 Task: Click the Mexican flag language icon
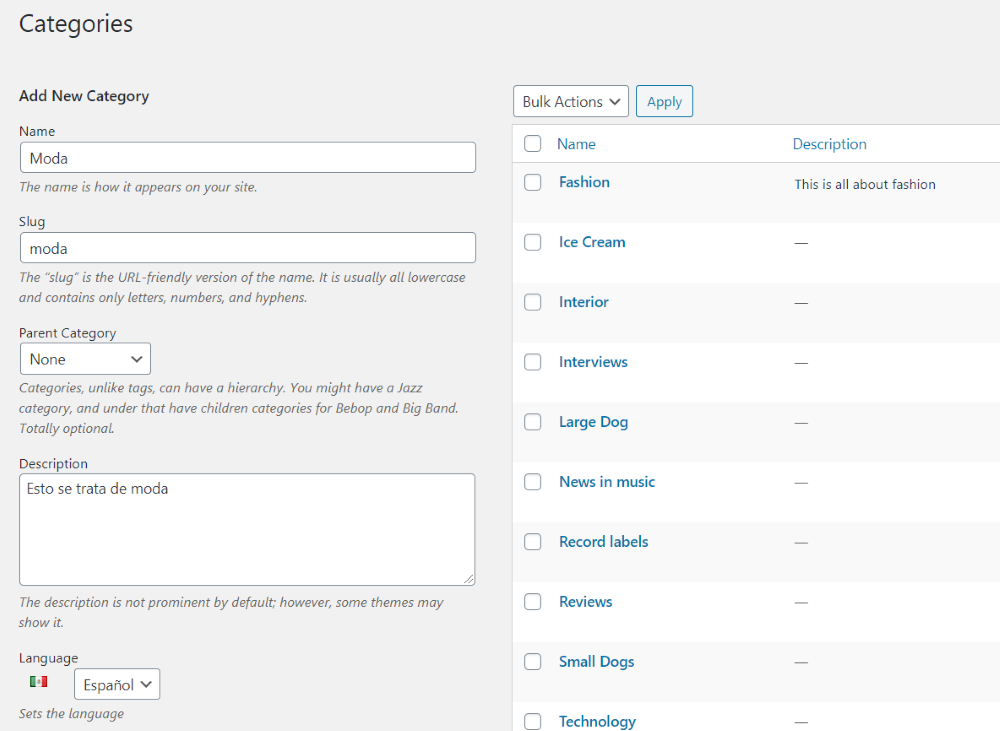38,682
